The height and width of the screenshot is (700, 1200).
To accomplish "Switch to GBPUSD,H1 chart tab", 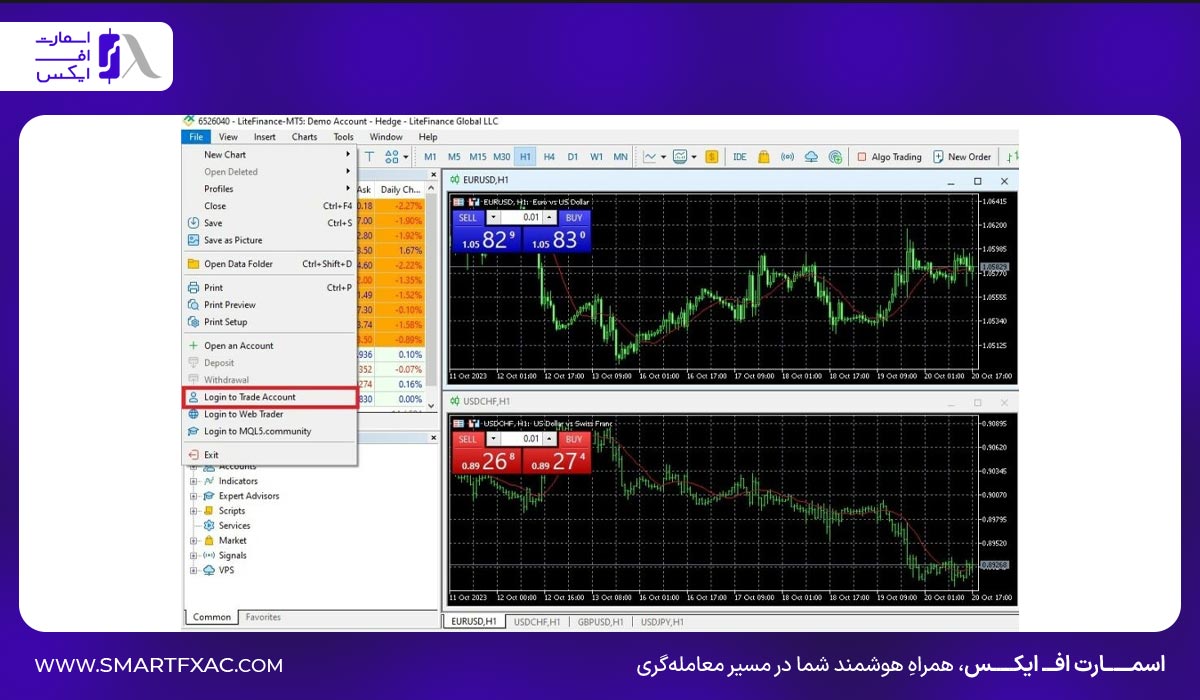I will click(600, 622).
